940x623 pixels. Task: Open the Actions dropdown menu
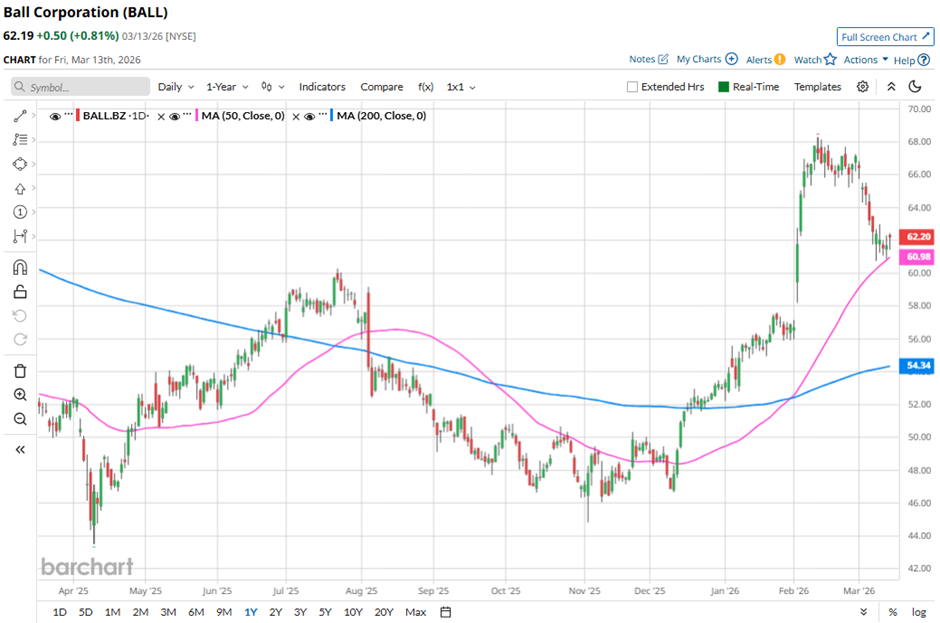coord(865,60)
